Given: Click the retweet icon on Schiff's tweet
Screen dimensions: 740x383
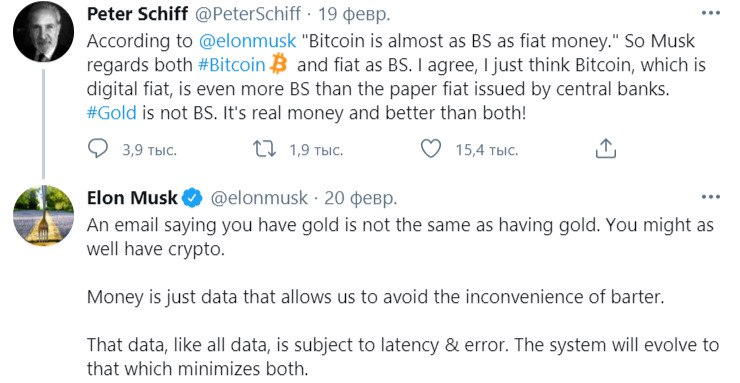Looking at the screenshot, I should [x=265, y=149].
